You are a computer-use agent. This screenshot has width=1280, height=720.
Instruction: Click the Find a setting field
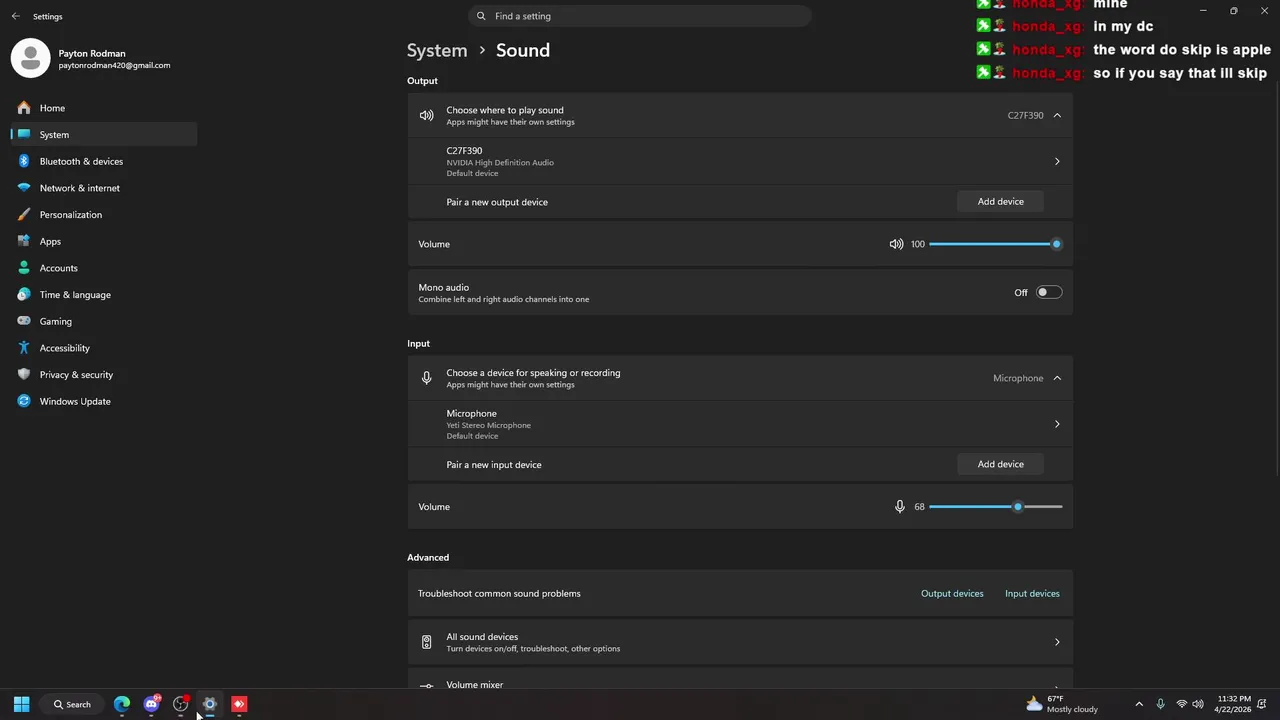click(x=640, y=16)
